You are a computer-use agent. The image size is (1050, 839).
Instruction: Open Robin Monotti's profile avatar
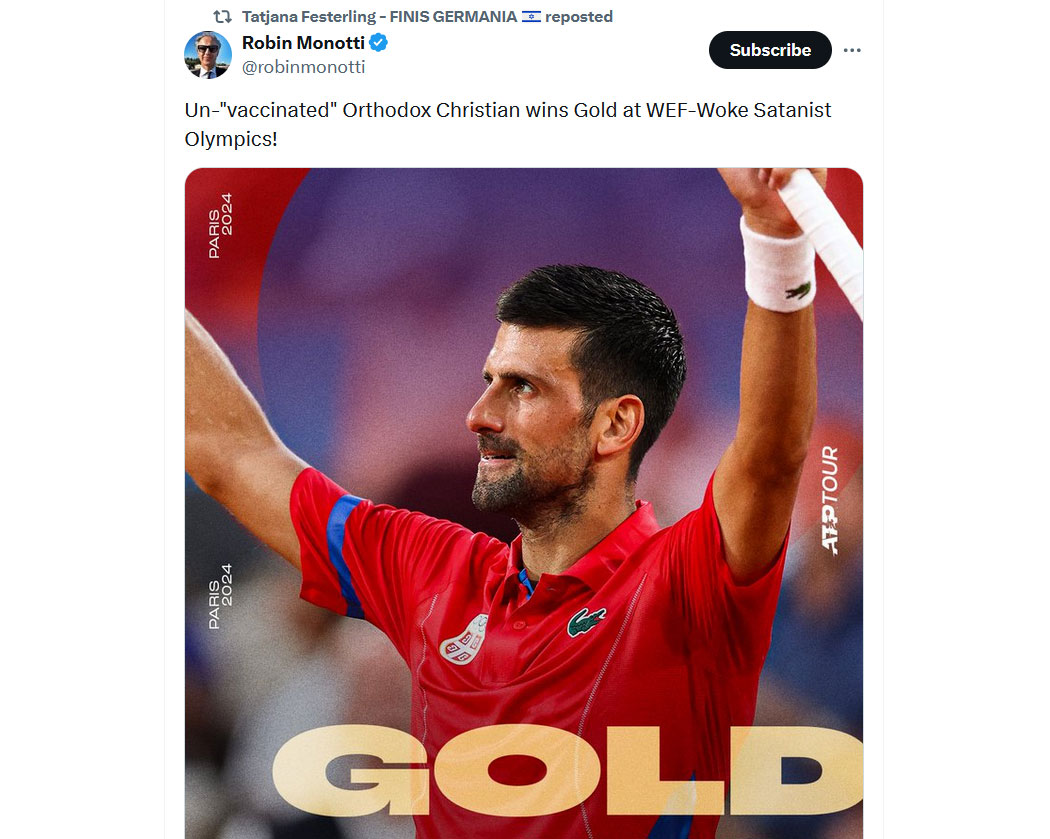click(208, 55)
